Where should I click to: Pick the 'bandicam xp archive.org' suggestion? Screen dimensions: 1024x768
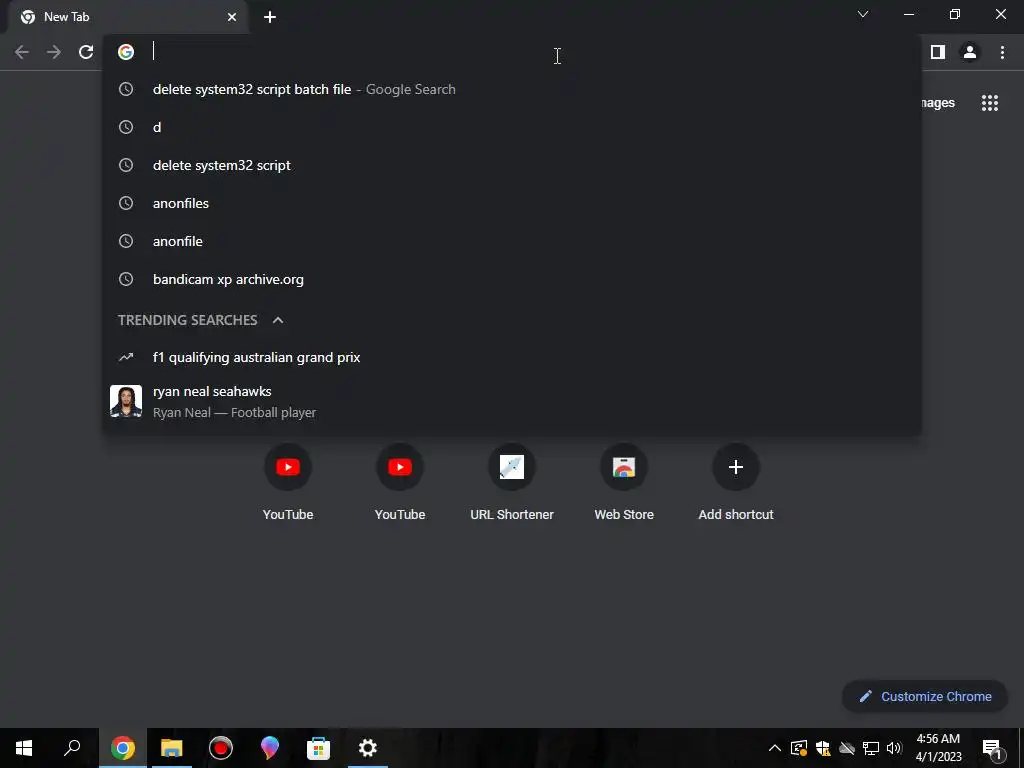[512, 279]
